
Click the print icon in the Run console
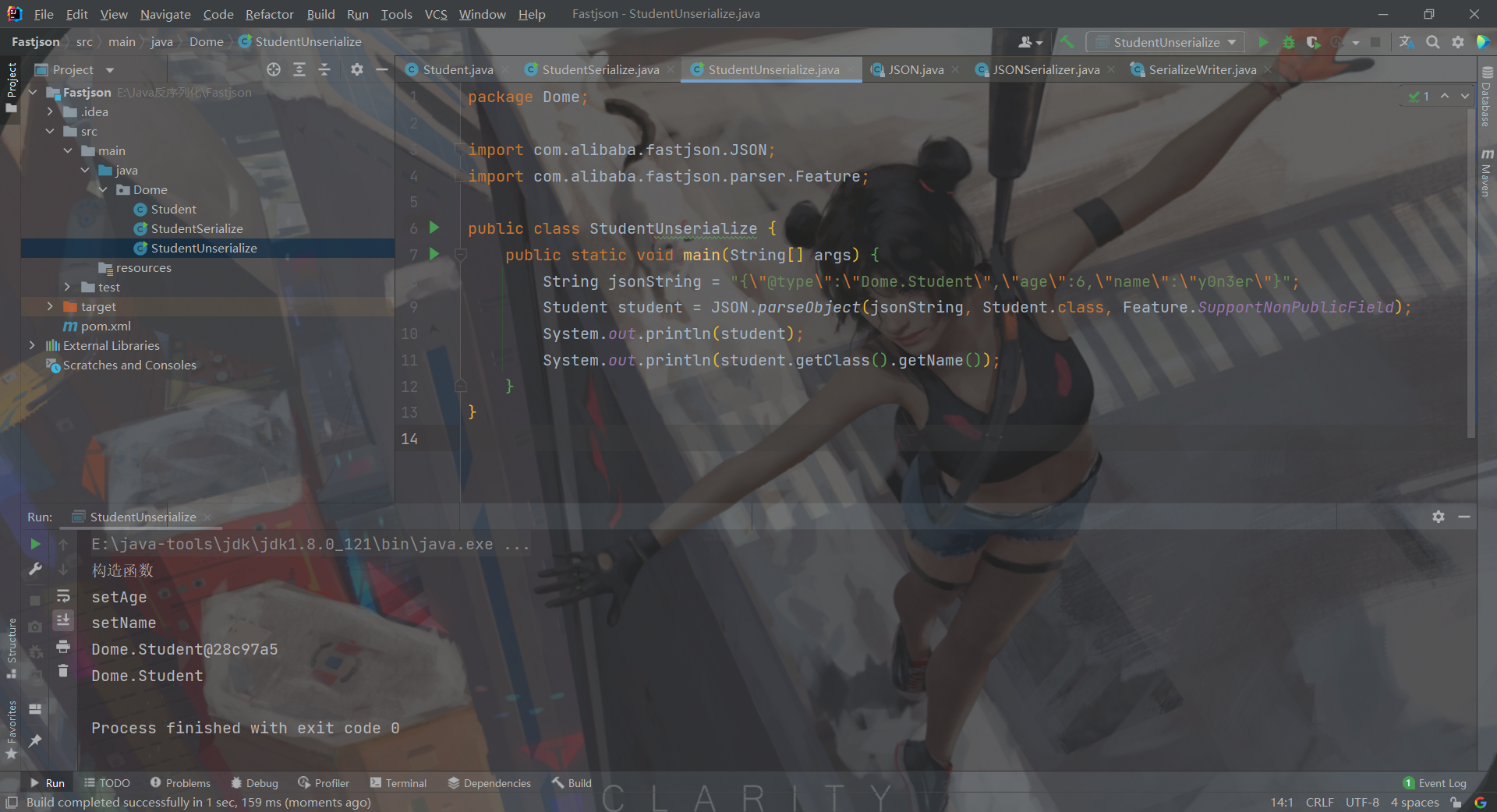tap(63, 646)
